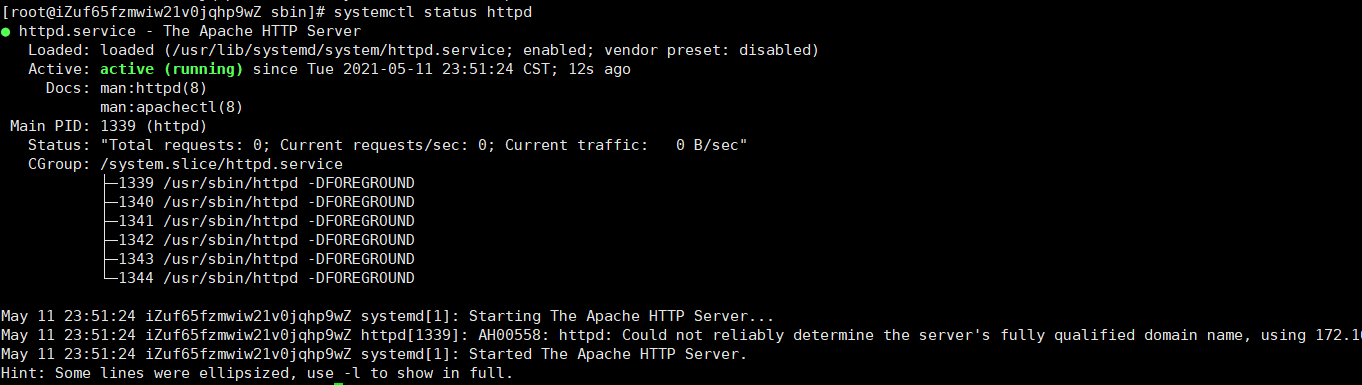The width and height of the screenshot is (1362, 385).
Task: Select process tree entry 1342
Action: [259, 240]
